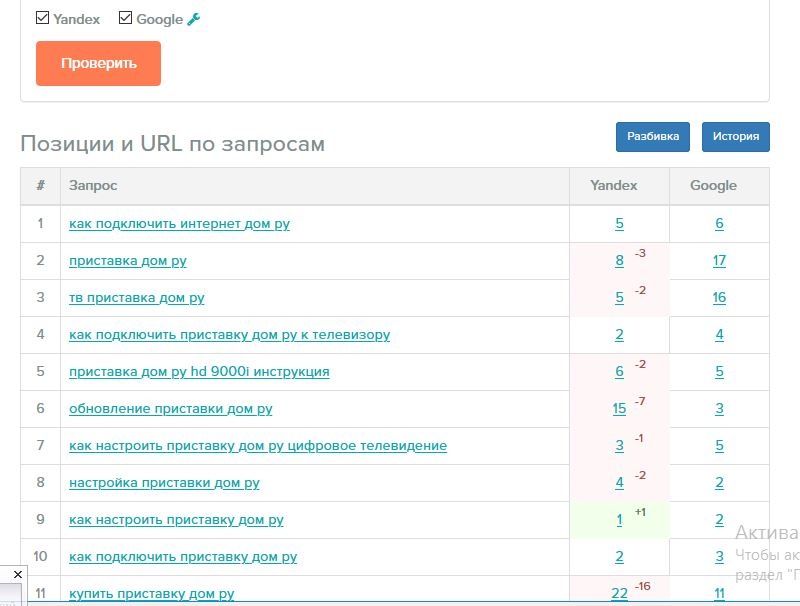Click the wrench icon next to Google
Image resolution: width=800 pixels, height=606 pixels.
click(194, 19)
